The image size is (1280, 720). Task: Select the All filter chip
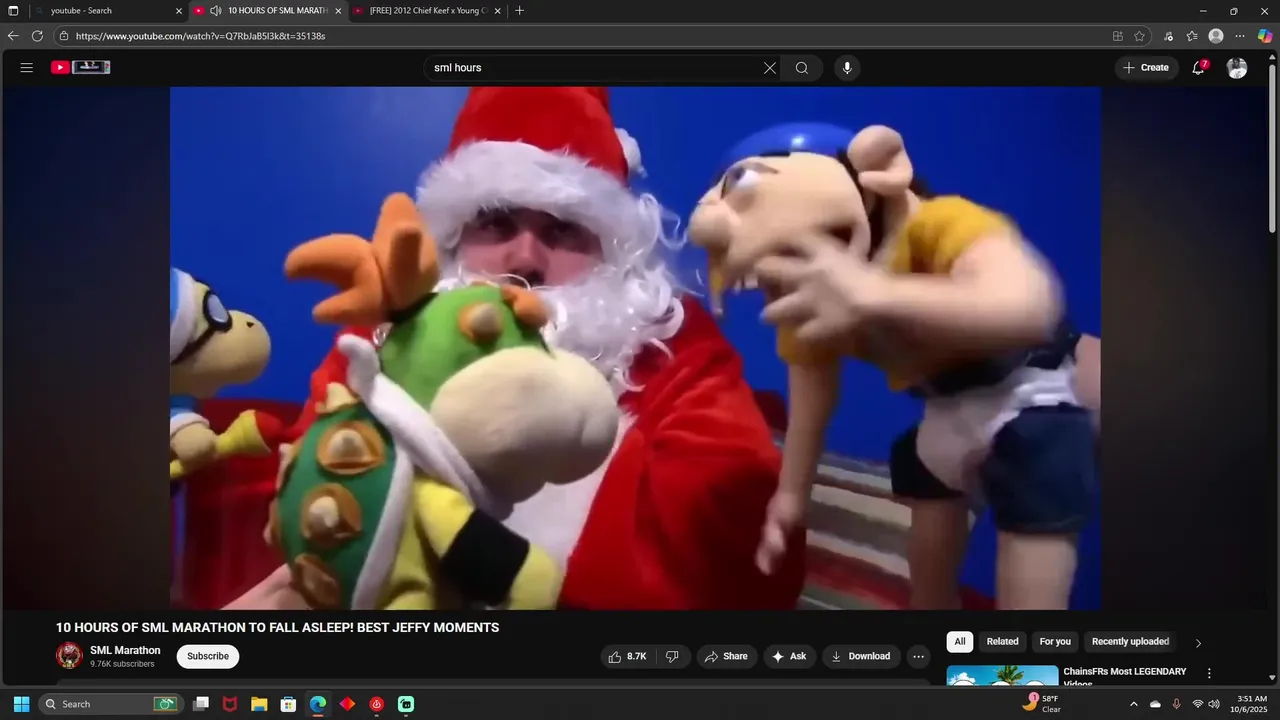click(960, 642)
